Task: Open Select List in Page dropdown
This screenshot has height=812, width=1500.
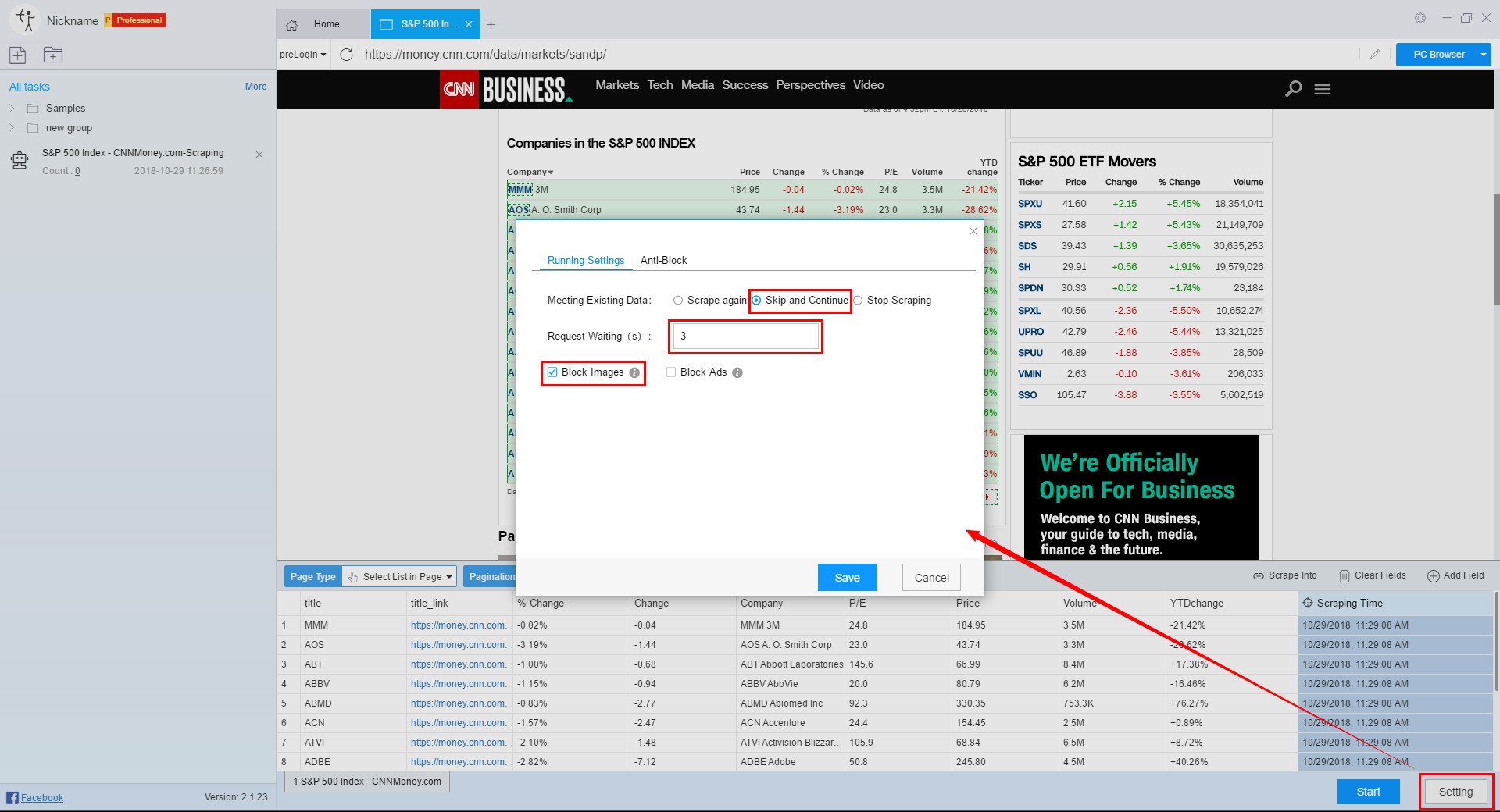Action: coord(400,577)
